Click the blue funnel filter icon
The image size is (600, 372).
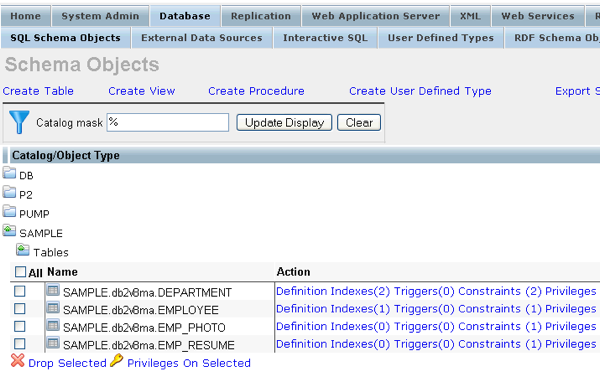19,122
